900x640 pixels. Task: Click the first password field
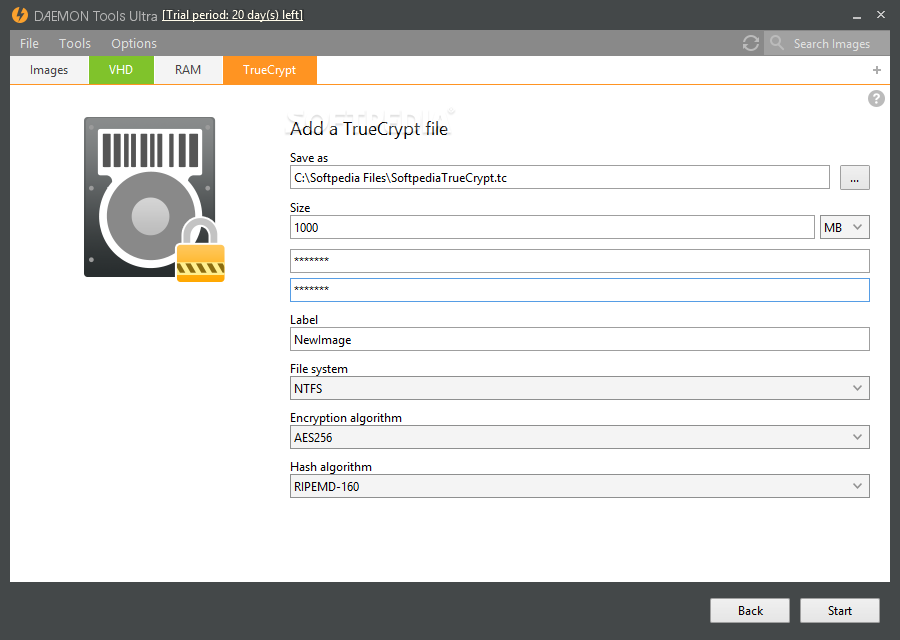580,261
